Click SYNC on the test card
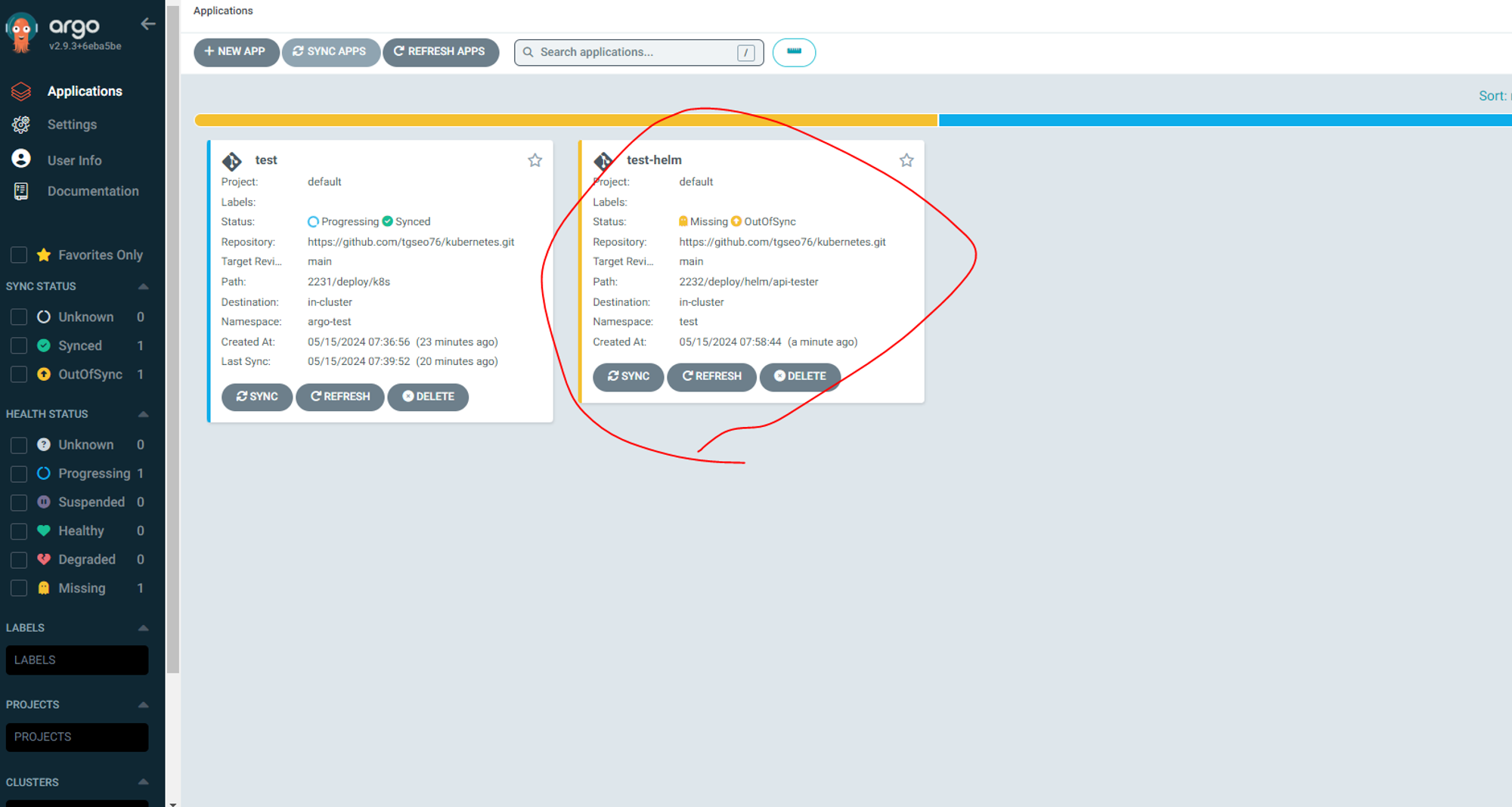 pyautogui.click(x=257, y=397)
